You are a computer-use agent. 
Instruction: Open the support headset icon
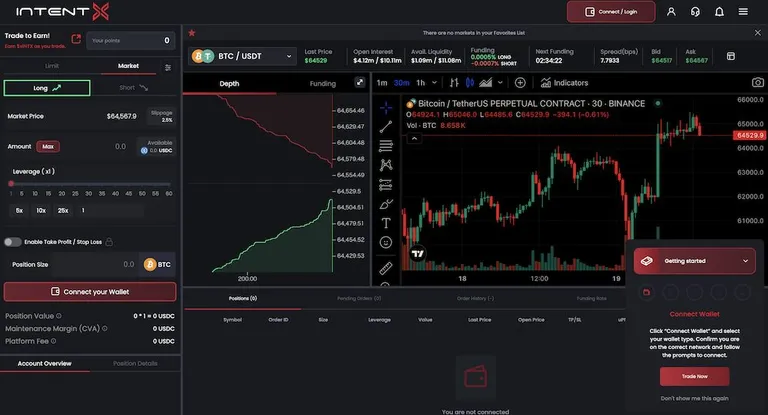click(x=695, y=12)
